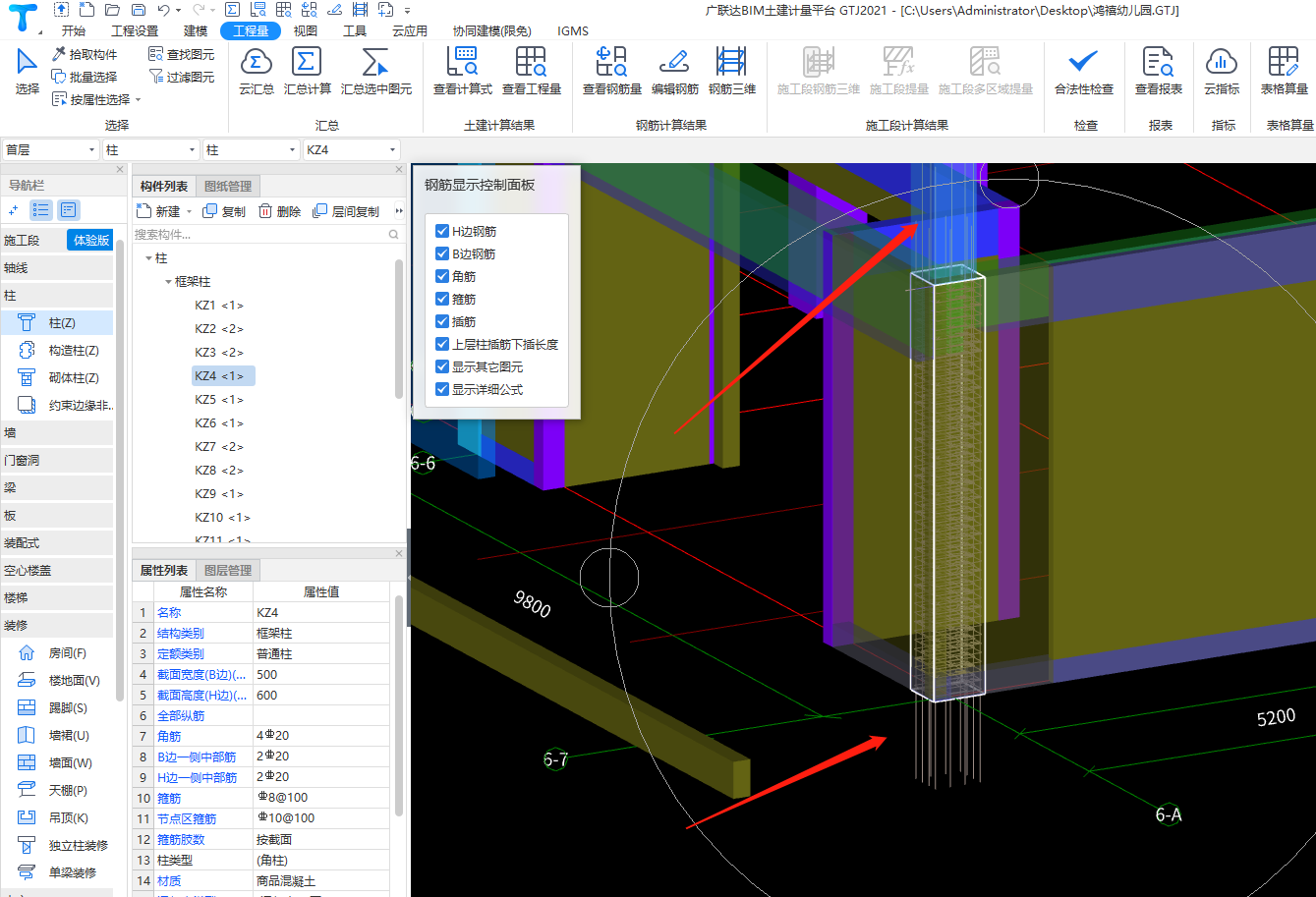This screenshot has height=897, width=1316.
Task: Toggle the 插筋 checkbox
Action: coord(442,322)
